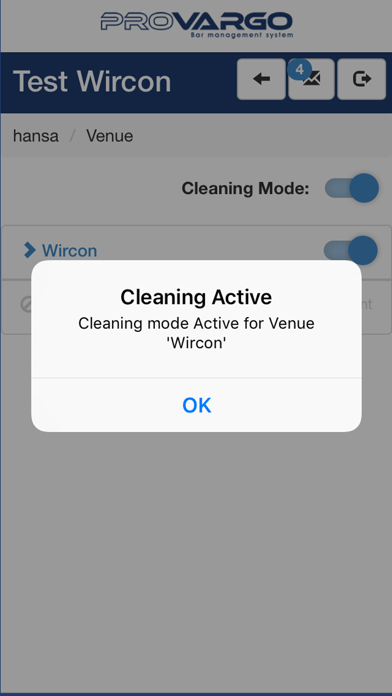This screenshot has height=696, width=392.
Task: Go back using the left arrow button
Action: 261,79
